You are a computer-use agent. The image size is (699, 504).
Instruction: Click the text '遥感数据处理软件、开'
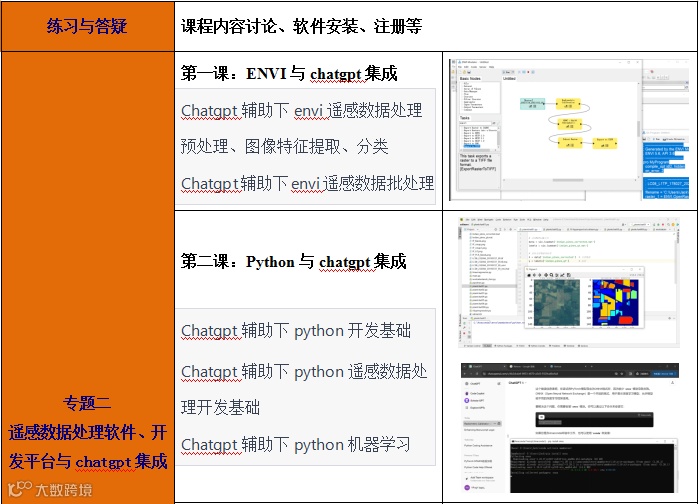[88, 432]
